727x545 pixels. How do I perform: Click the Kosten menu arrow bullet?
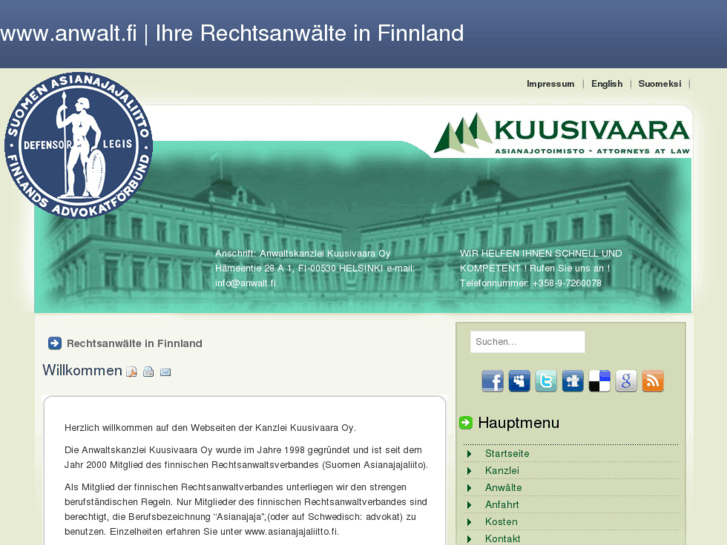pos(469,522)
